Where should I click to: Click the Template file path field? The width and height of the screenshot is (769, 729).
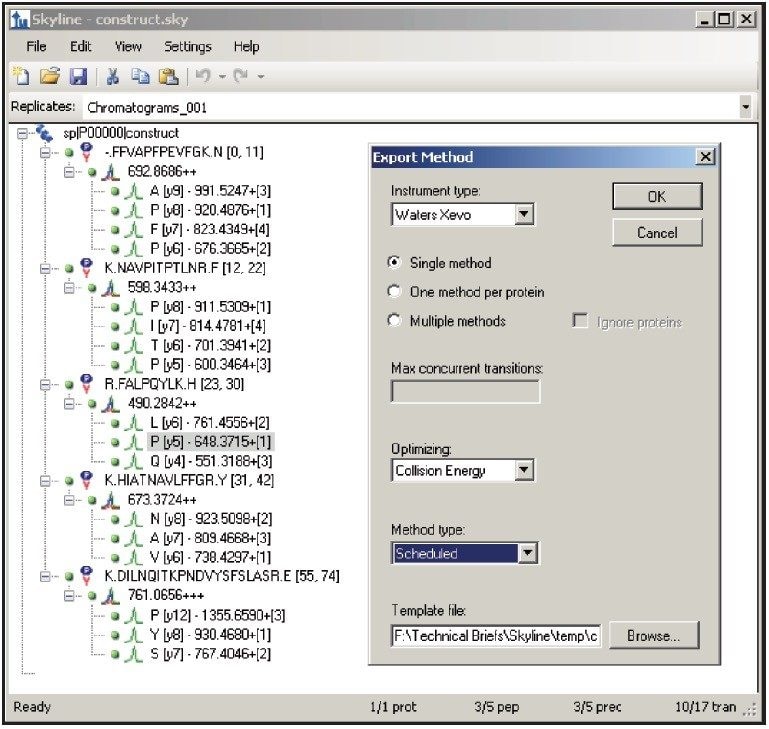coord(496,636)
